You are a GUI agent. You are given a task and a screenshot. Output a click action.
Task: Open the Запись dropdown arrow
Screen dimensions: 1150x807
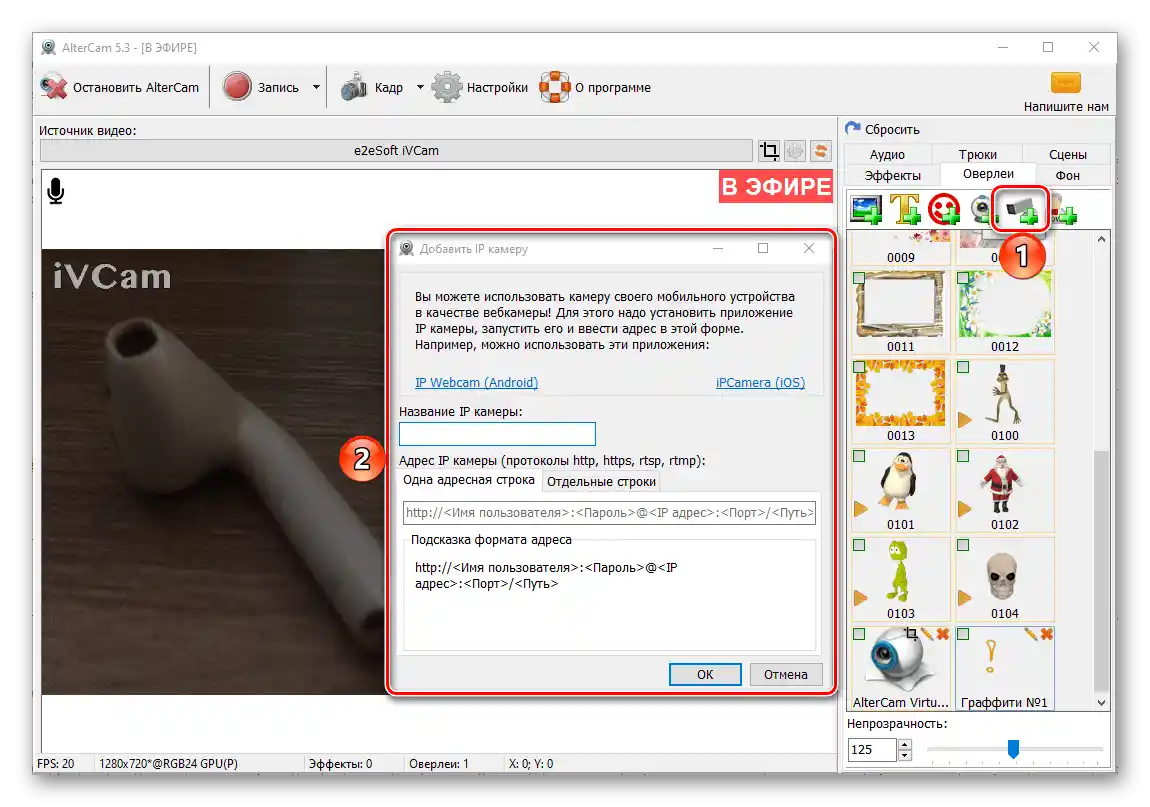pyautogui.click(x=316, y=87)
